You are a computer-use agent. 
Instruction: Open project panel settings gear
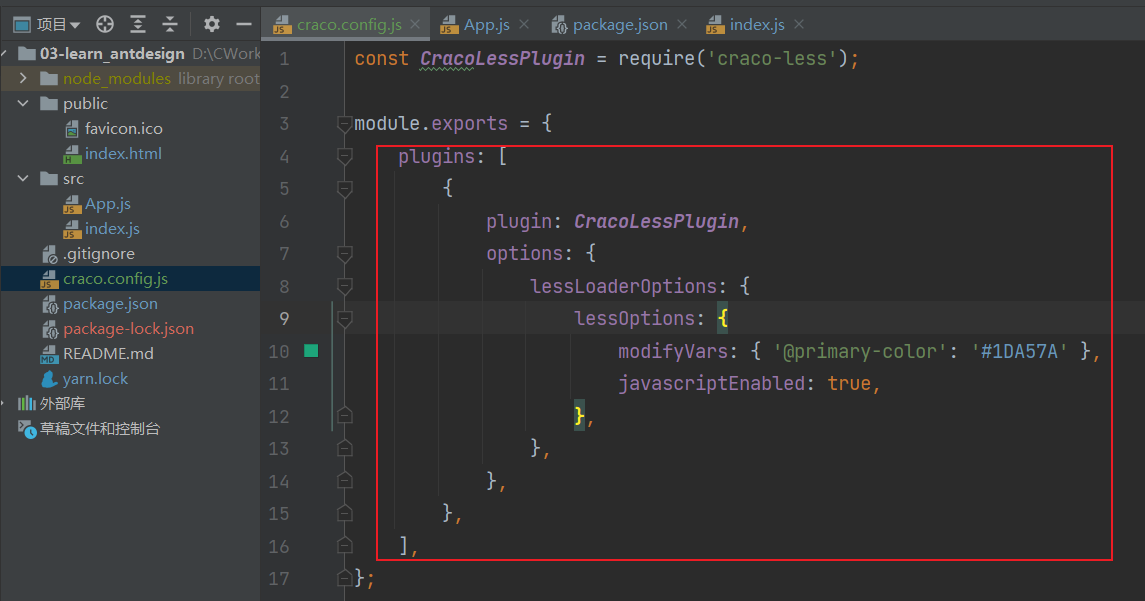point(212,24)
